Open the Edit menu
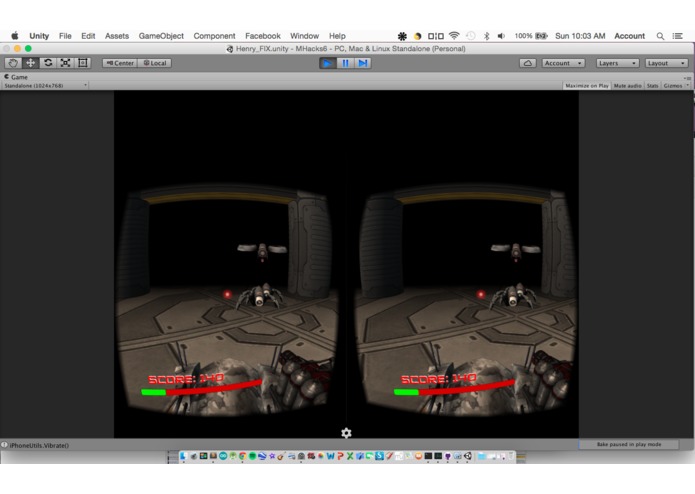This screenshot has height=494, width=695. point(88,36)
